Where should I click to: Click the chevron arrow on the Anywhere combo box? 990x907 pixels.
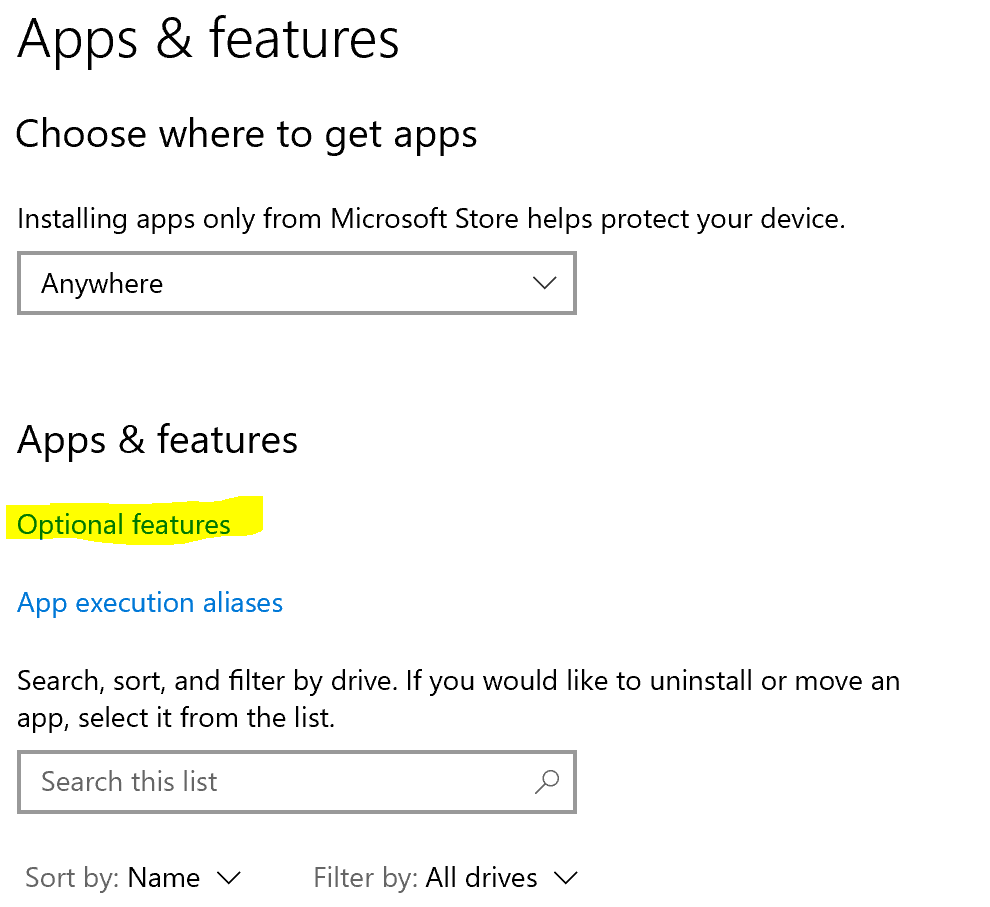coord(545,283)
